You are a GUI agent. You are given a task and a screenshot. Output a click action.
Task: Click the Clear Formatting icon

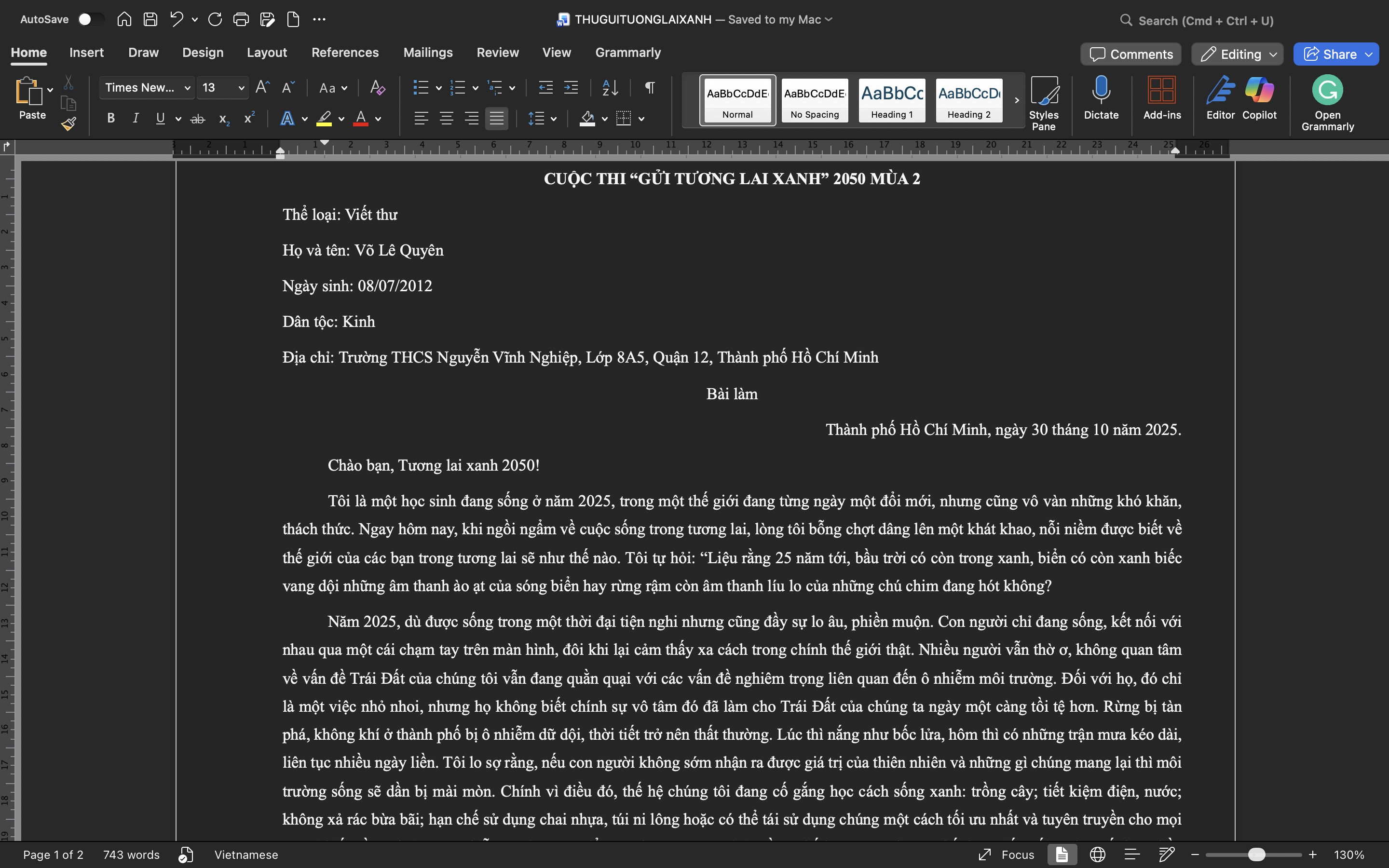[x=377, y=87]
